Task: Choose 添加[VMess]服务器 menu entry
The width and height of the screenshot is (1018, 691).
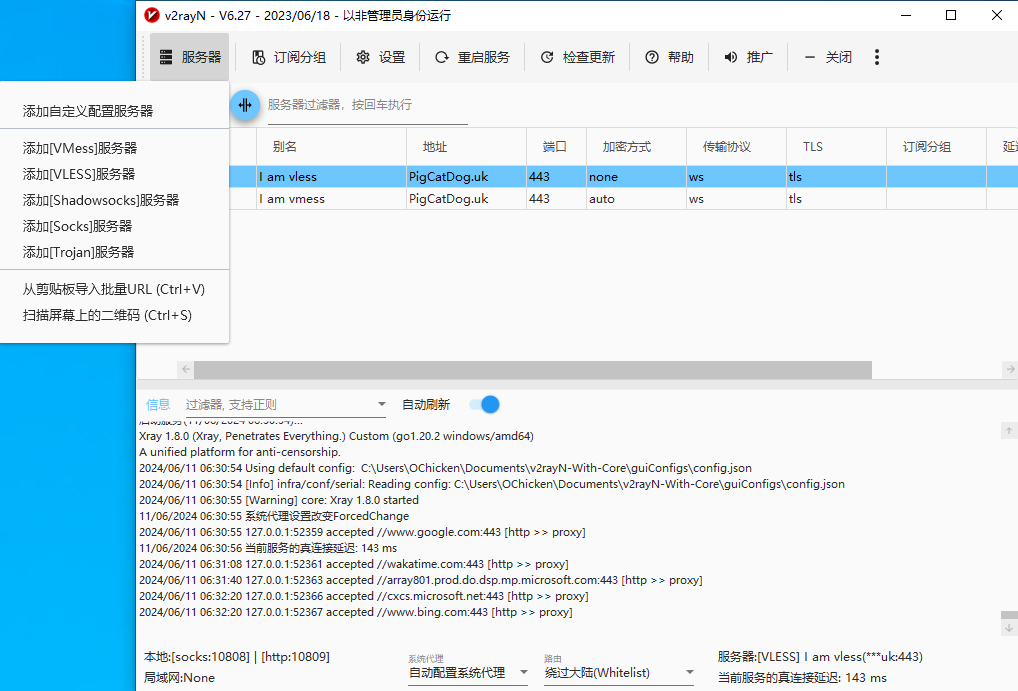Action: [80, 148]
